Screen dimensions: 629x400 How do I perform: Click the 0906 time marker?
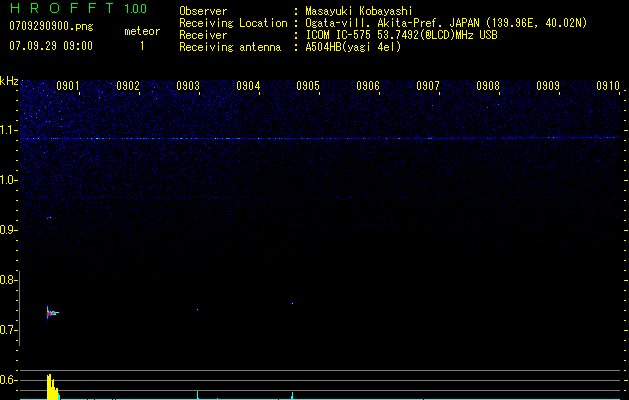click(x=368, y=86)
